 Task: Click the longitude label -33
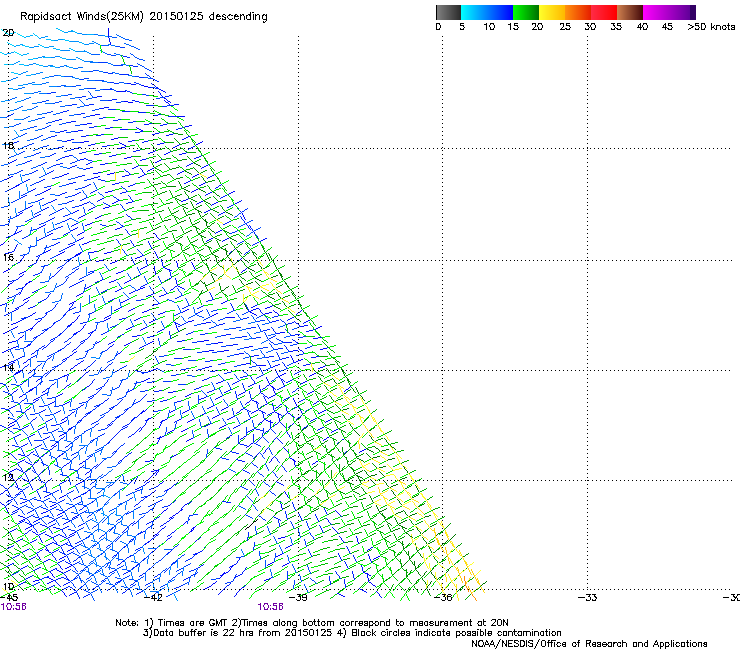[588, 598]
